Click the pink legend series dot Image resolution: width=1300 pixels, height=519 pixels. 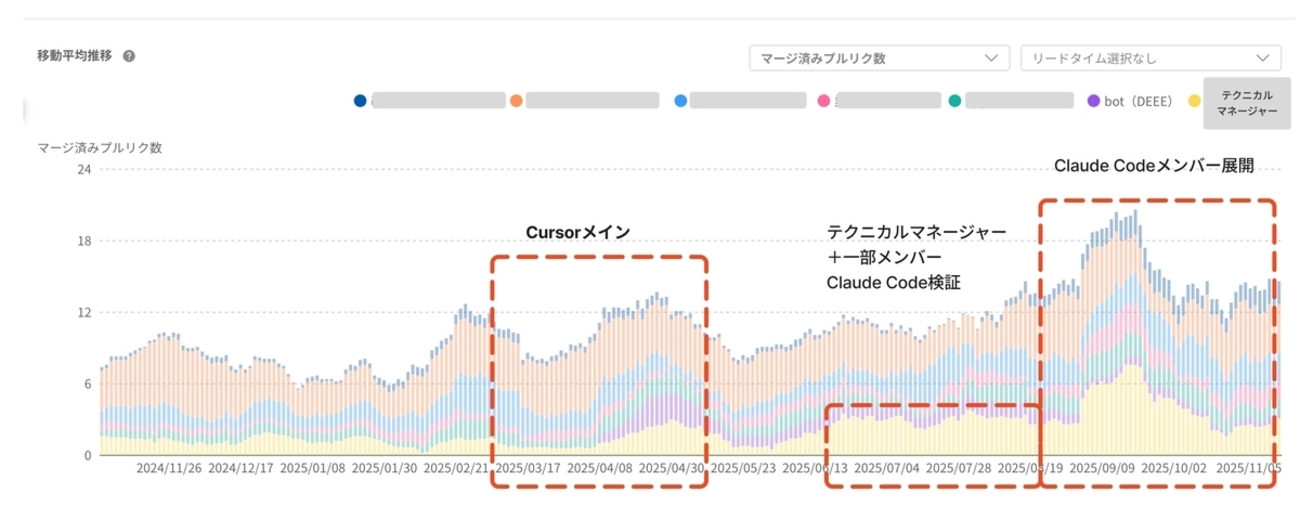tap(824, 101)
